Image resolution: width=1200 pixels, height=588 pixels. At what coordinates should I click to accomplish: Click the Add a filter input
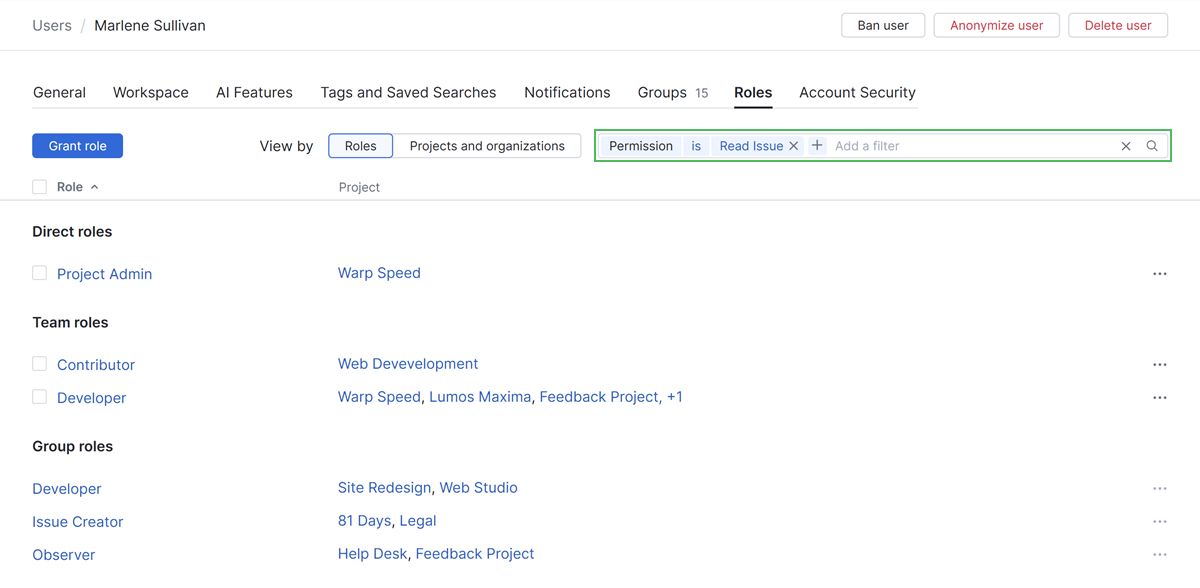970,146
